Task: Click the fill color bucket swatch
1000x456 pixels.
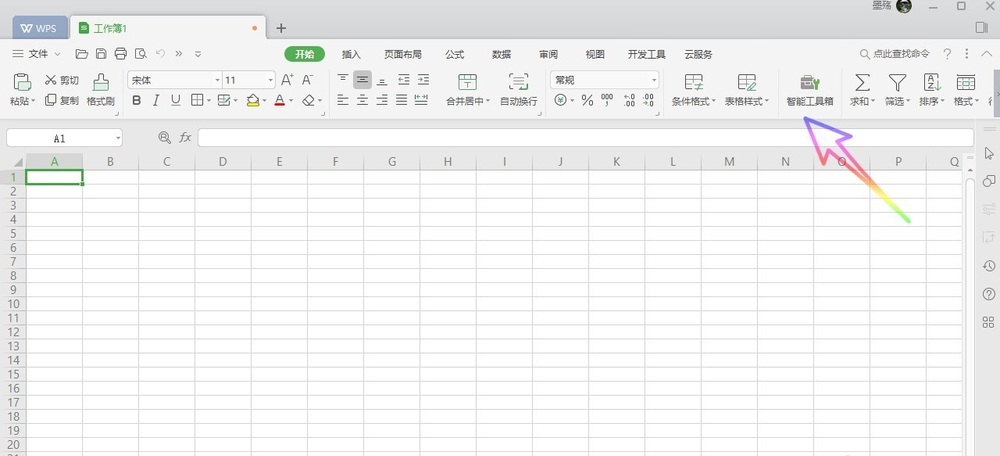Action: (x=253, y=100)
